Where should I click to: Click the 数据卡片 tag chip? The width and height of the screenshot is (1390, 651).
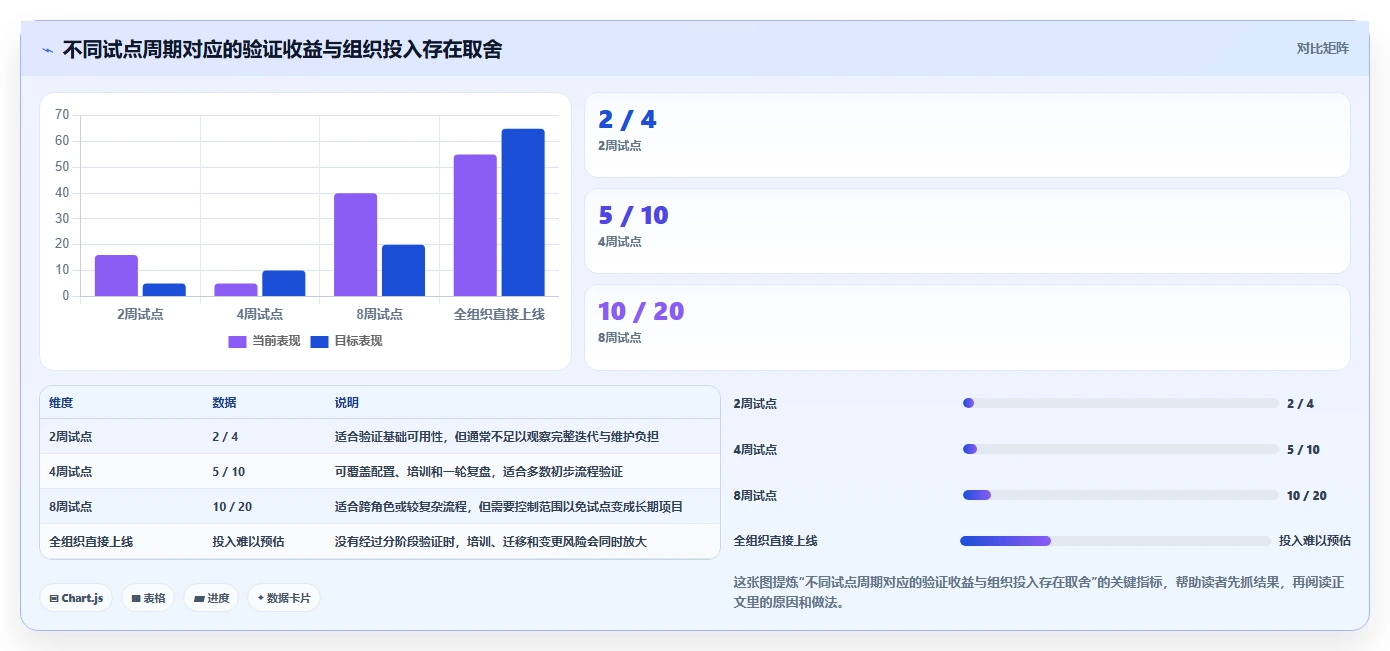[284, 598]
